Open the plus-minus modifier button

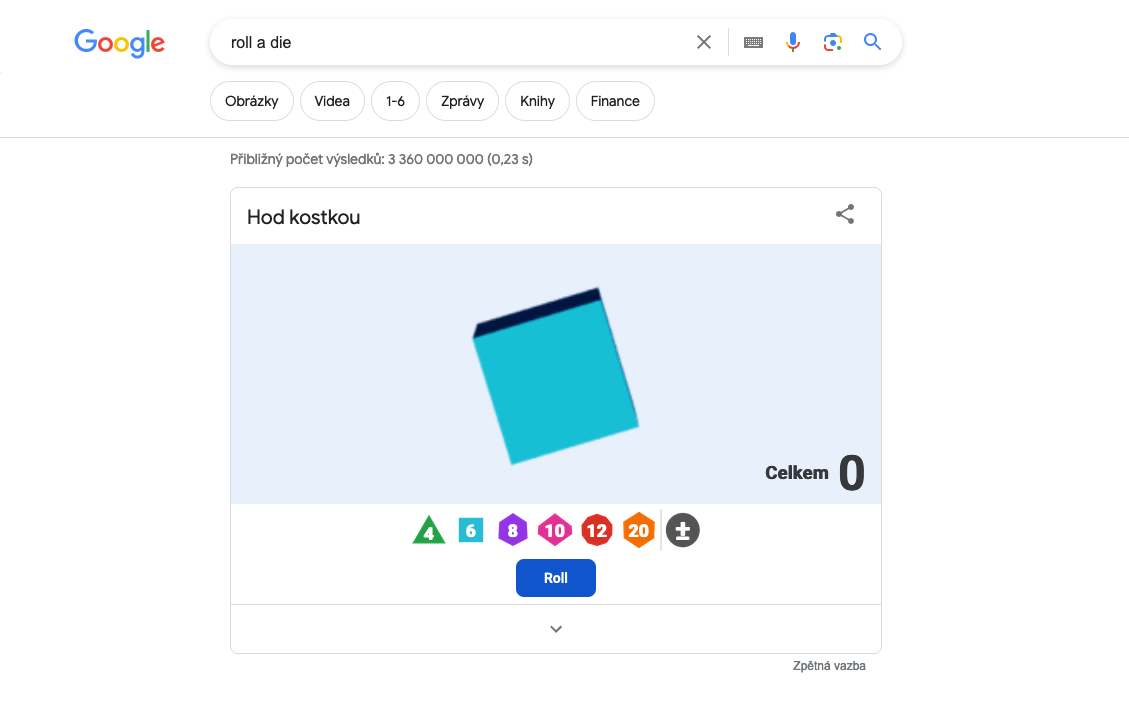coord(683,530)
